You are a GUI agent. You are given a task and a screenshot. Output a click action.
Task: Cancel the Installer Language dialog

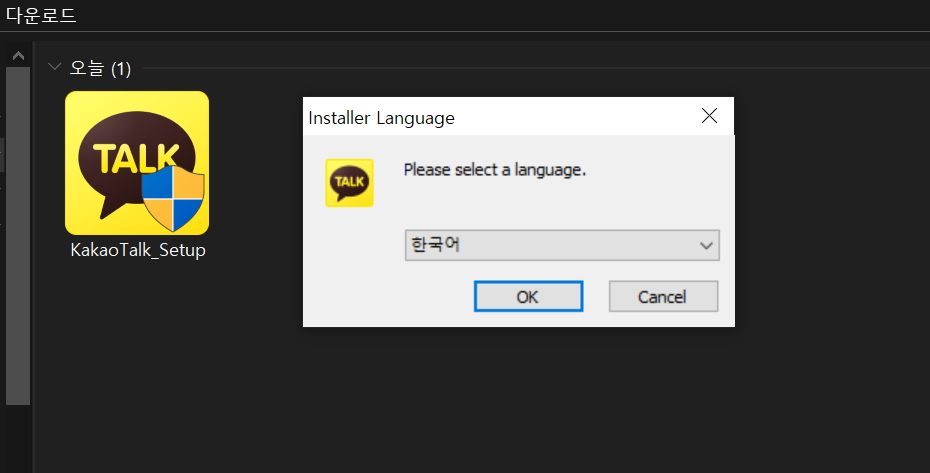point(663,296)
